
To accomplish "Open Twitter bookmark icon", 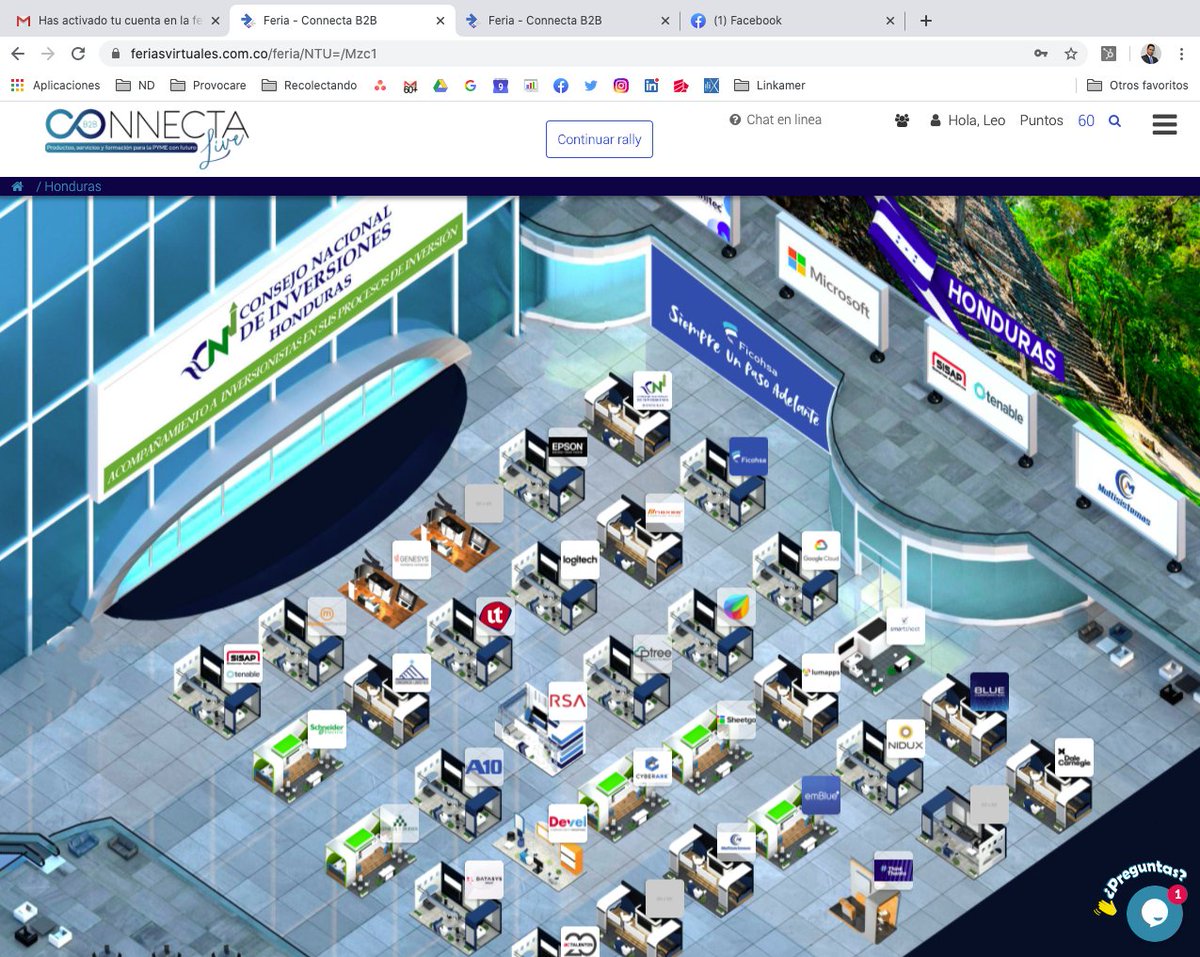I will [591, 85].
